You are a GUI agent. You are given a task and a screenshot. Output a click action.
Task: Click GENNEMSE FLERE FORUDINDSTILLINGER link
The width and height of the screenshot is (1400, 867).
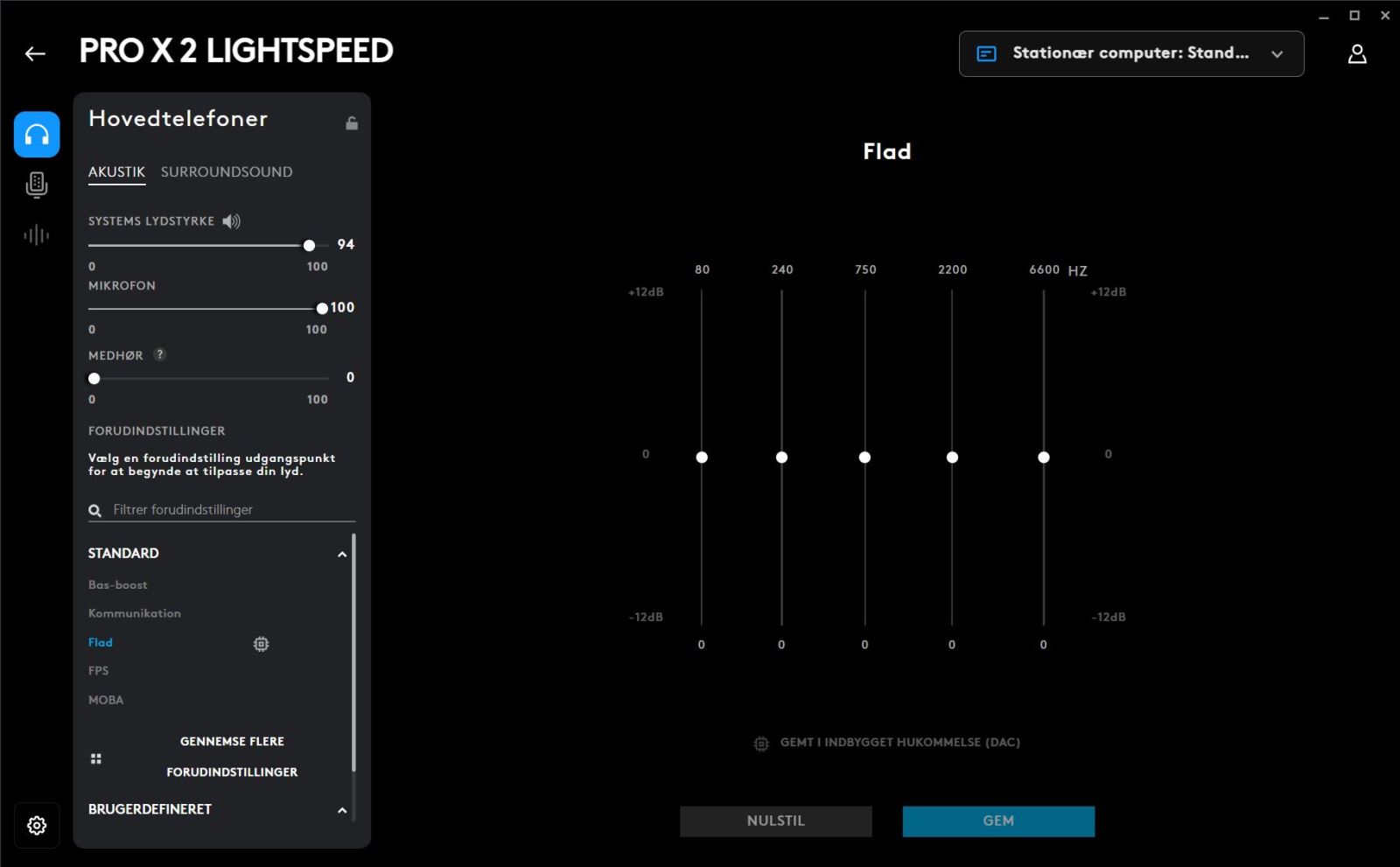point(232,757)
